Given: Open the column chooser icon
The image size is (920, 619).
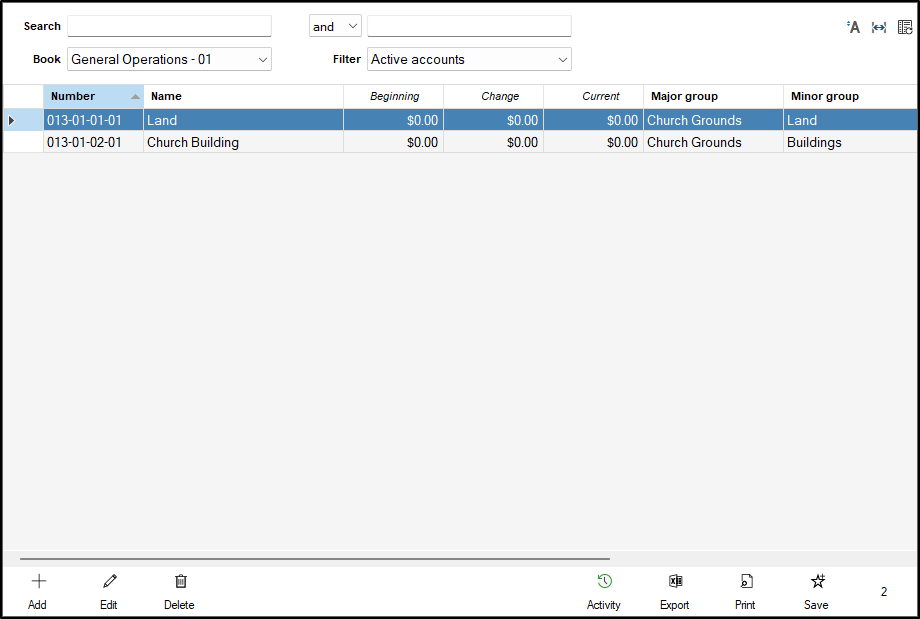Looking at the screenshot, I should click(905, 27).
